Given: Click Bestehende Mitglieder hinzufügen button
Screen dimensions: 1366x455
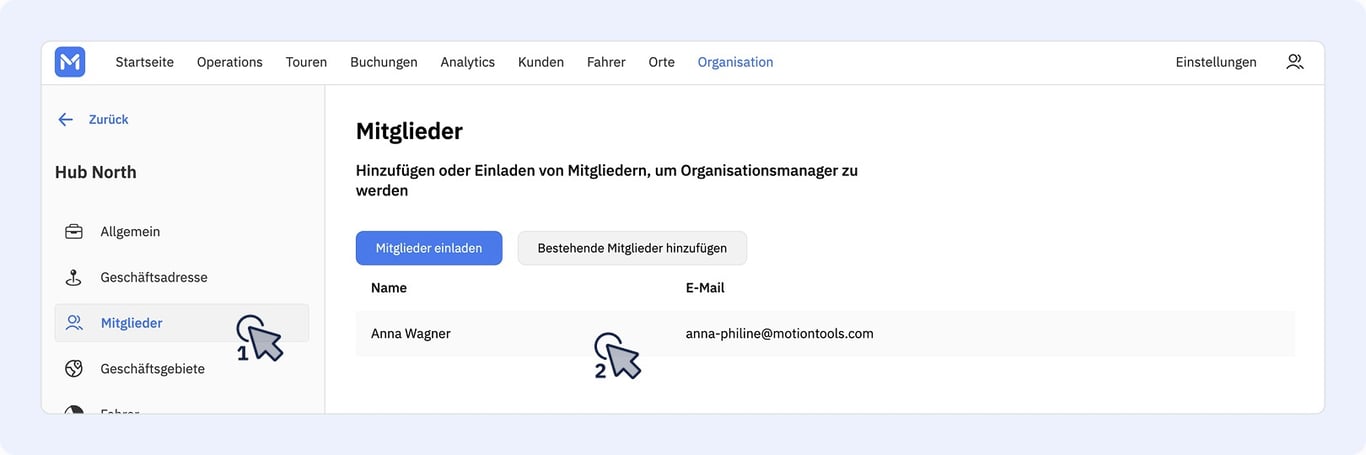Looking at the screenshot, I should (632, 248).
